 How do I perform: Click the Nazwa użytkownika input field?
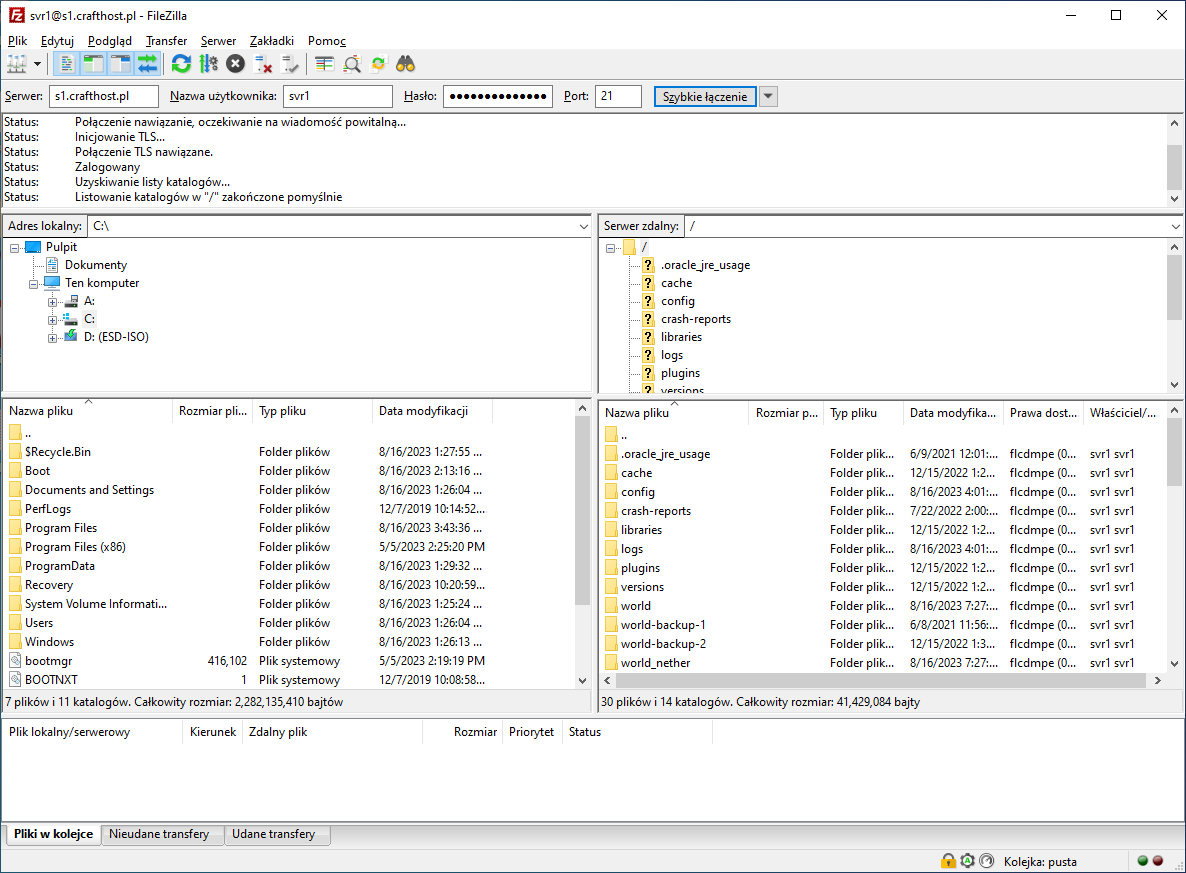pyautogui.click(x=338, y=96)
